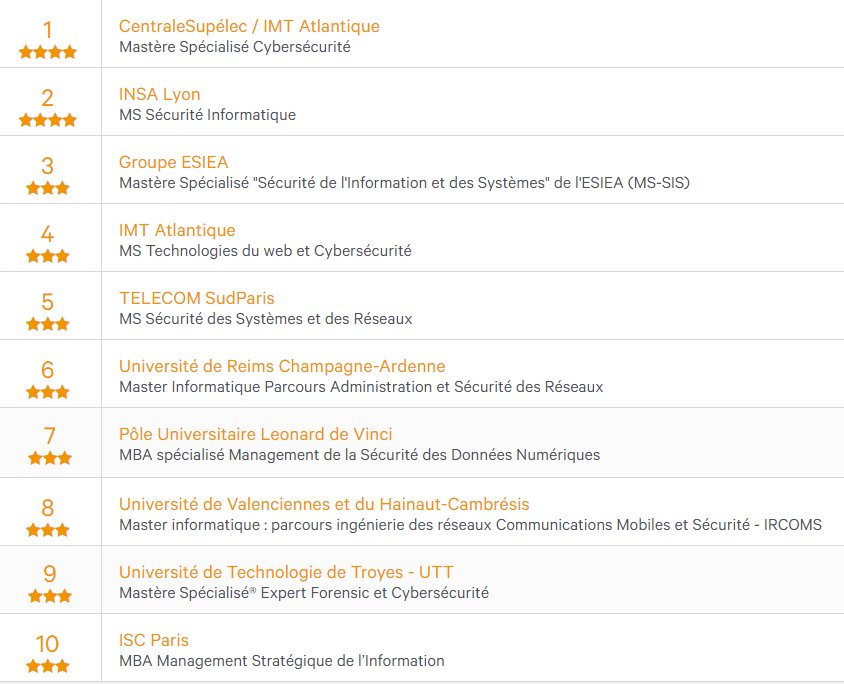Click the four-star rating under rank 2

pyautogui.click(x=47, y=120)
